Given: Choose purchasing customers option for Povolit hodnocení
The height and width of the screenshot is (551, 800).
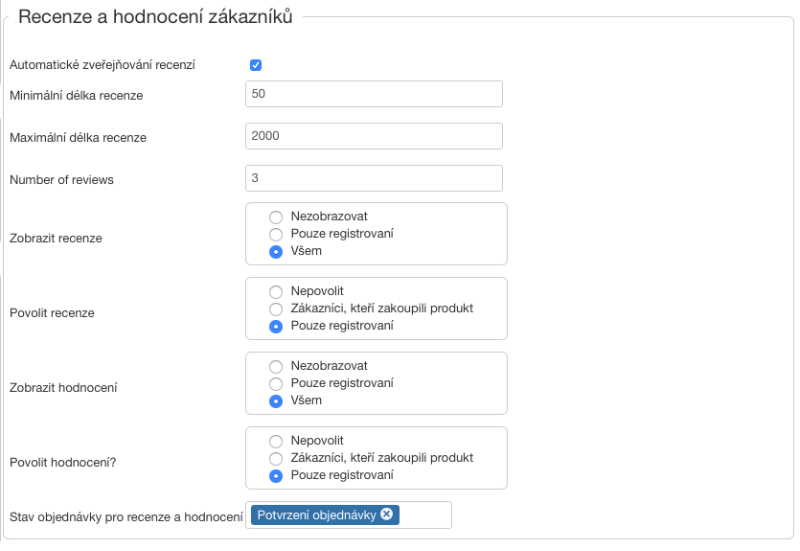Looking at the screenshot, I should pyautogui.click(x=276, y=458).
